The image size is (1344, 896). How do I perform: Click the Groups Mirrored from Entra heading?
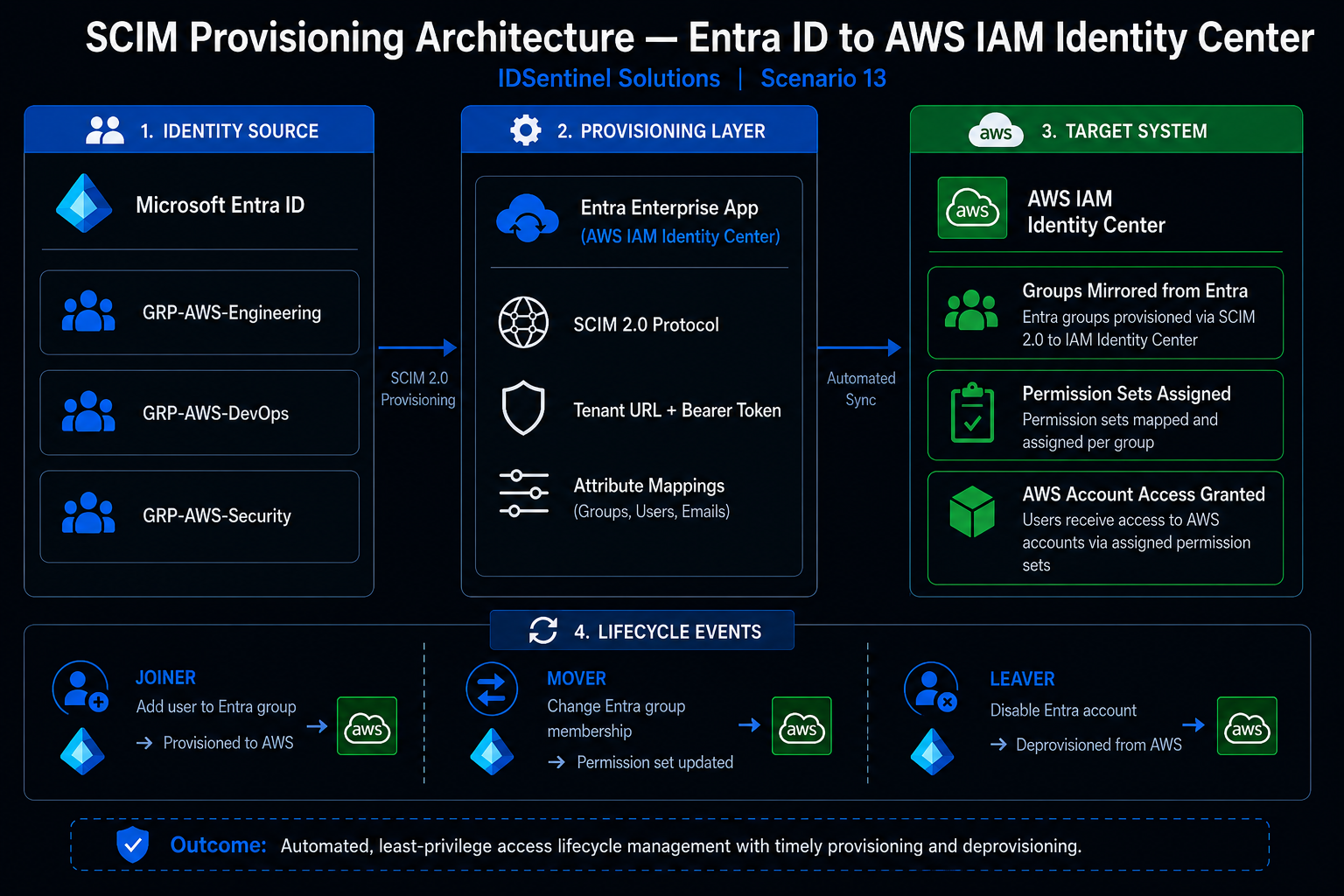(1135, 290)
